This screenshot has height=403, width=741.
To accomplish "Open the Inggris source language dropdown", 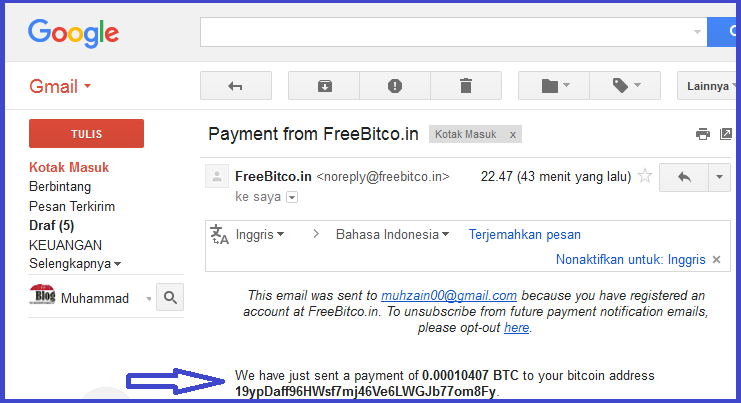I will point(260,234).
